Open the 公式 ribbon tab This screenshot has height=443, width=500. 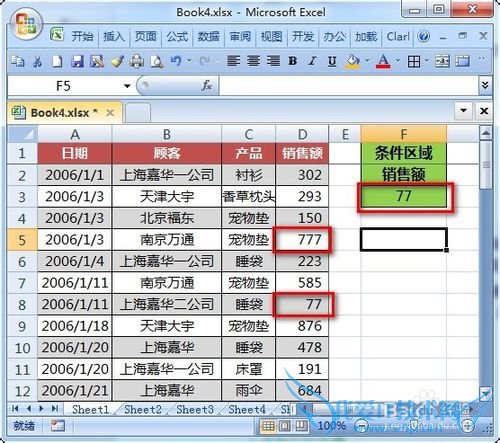(177, 36)
